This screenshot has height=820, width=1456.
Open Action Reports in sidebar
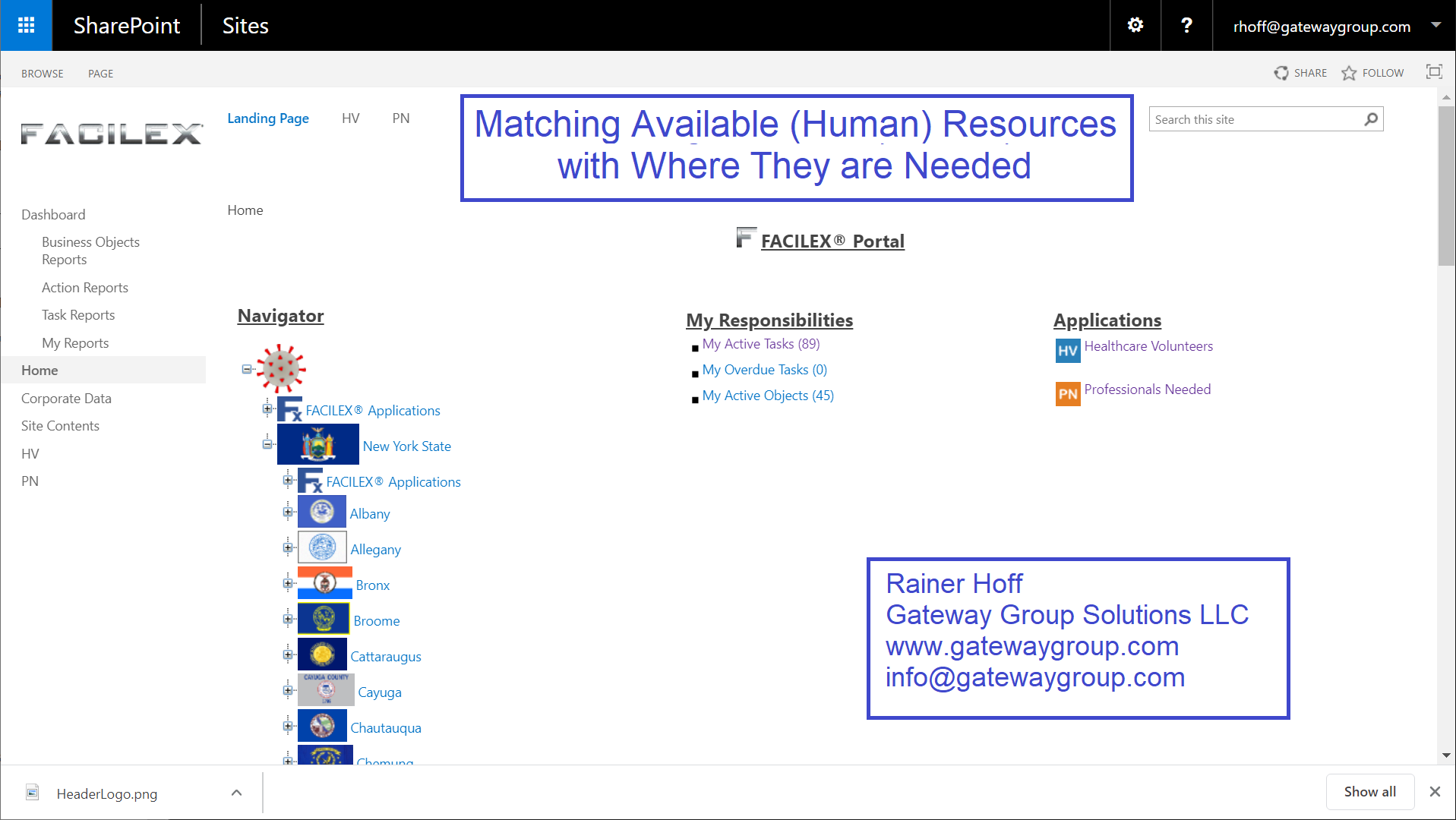tap(85, 288)
